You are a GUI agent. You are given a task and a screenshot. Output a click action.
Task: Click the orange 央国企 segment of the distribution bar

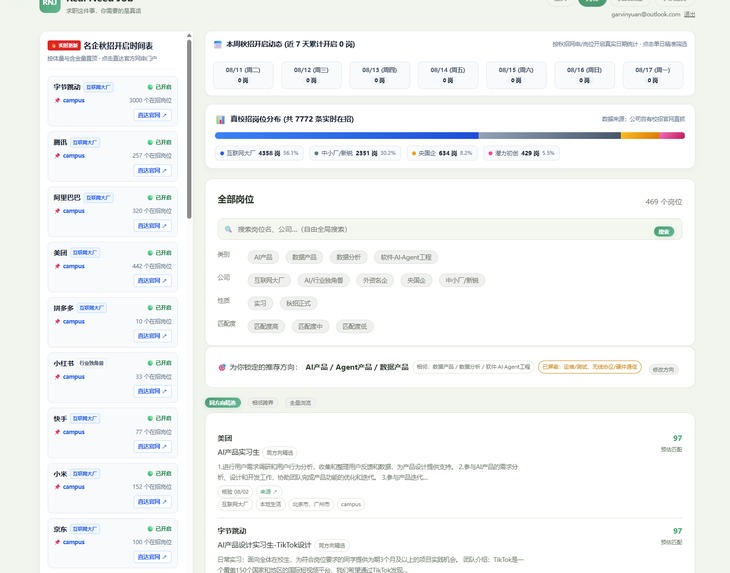coord(640,135)
